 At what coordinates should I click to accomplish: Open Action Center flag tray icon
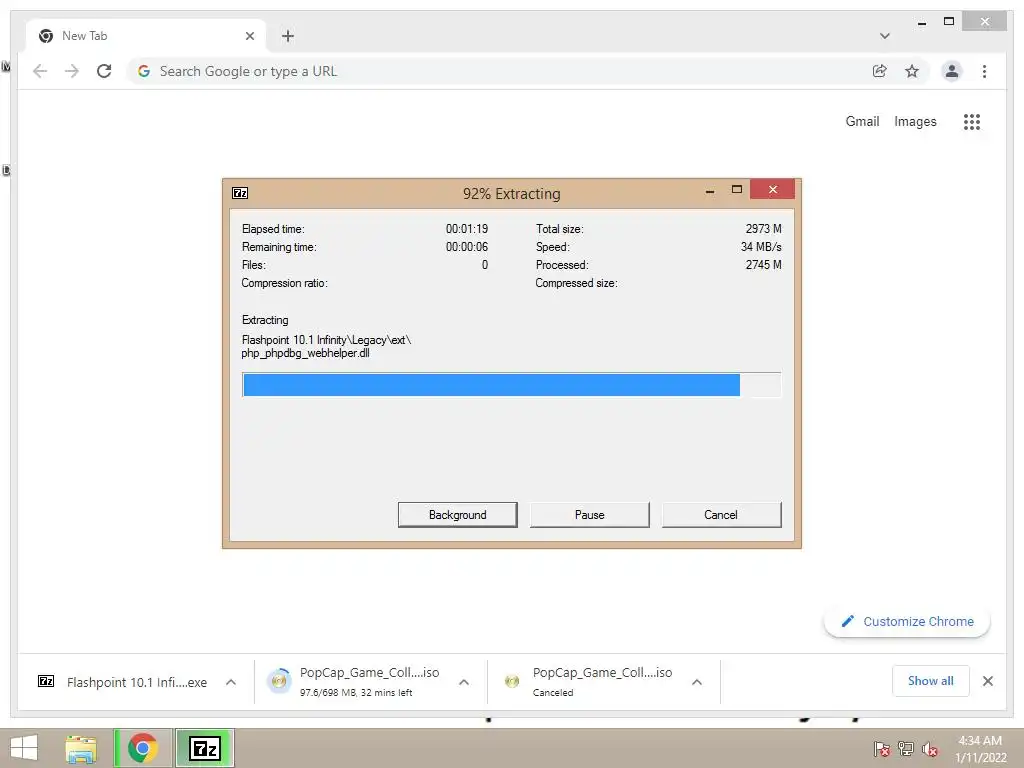pos(881,748)
